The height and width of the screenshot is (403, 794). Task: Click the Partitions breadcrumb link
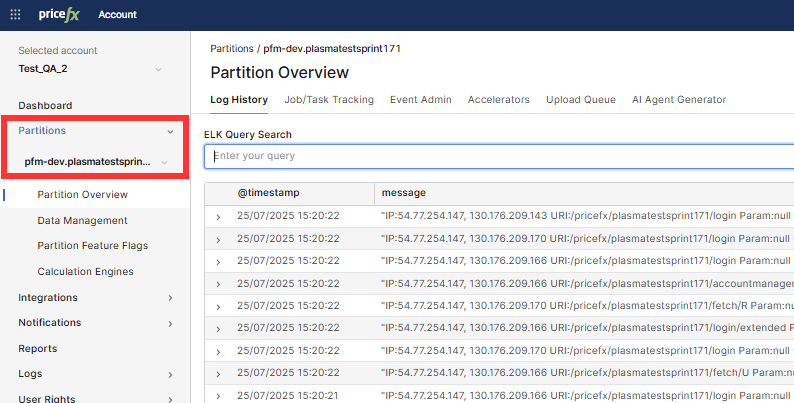coord(232,48)
